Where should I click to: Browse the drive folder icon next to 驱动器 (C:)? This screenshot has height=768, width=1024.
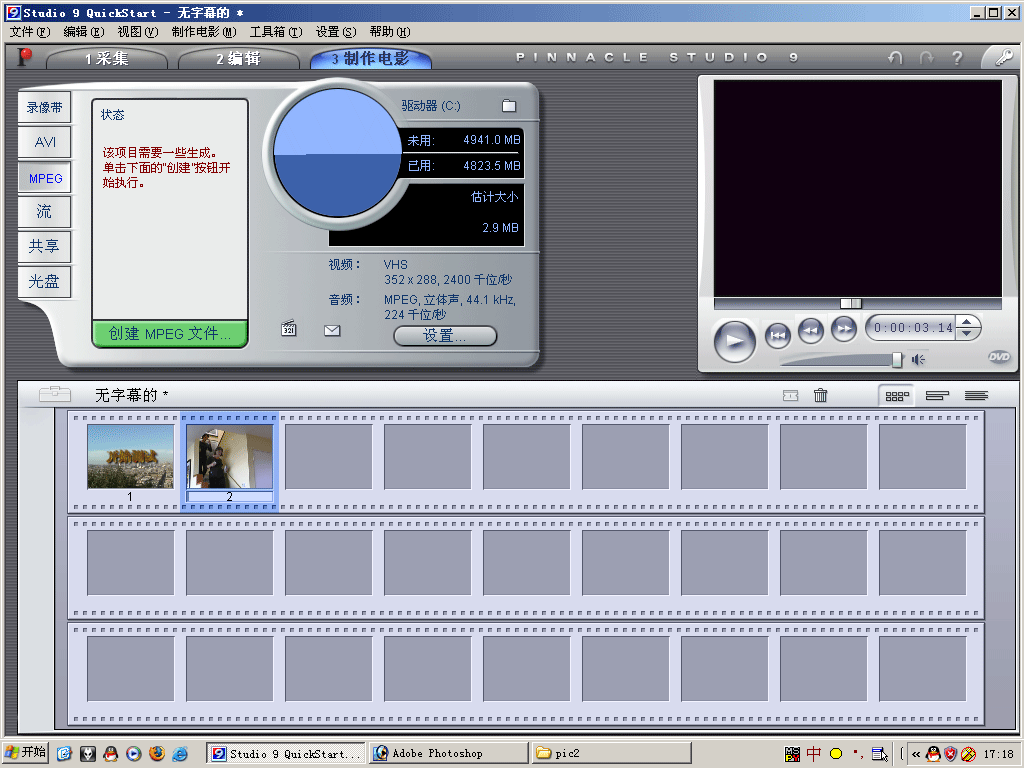[x=509, y=106]
